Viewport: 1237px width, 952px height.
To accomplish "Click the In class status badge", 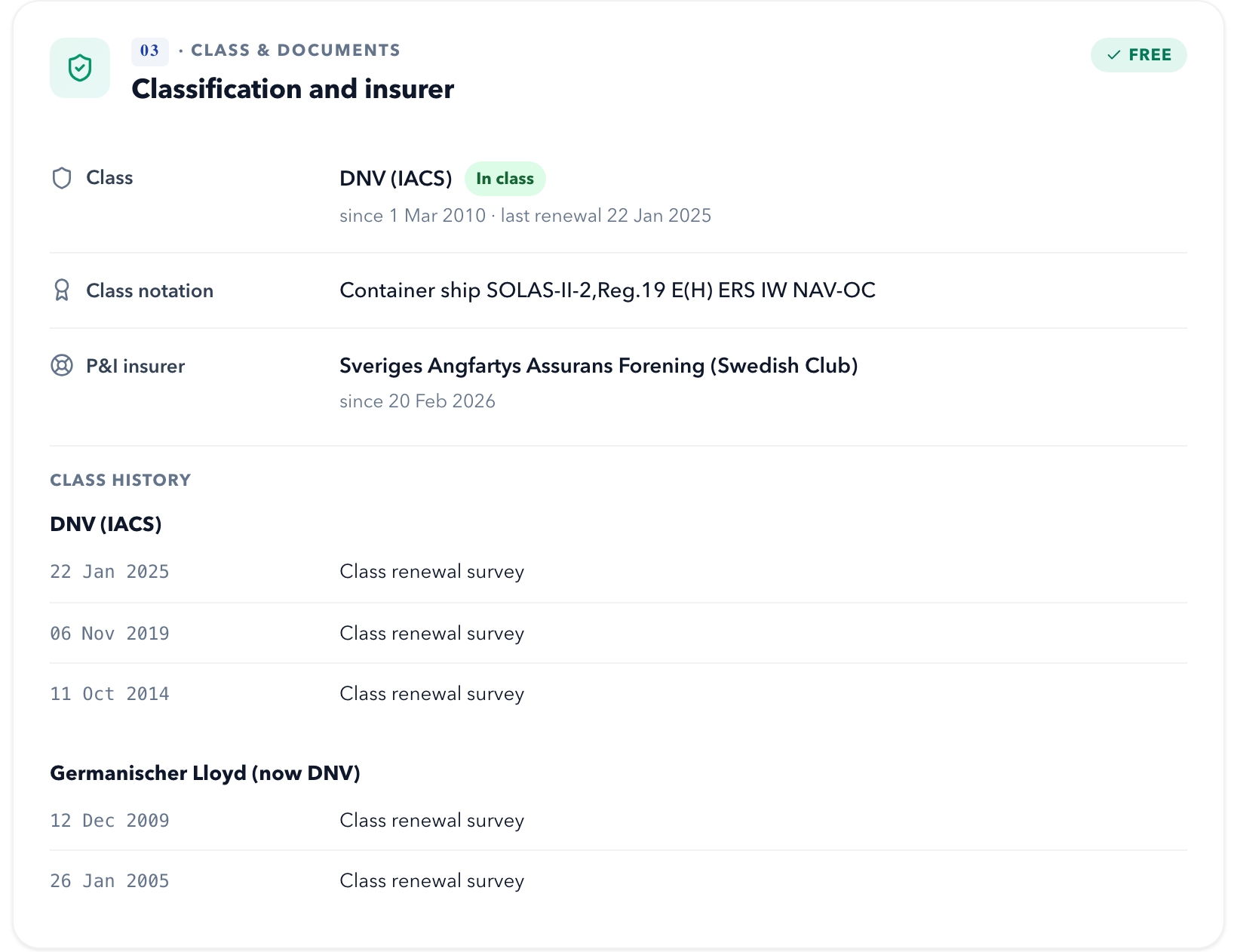I will click(x=505, y=179).
